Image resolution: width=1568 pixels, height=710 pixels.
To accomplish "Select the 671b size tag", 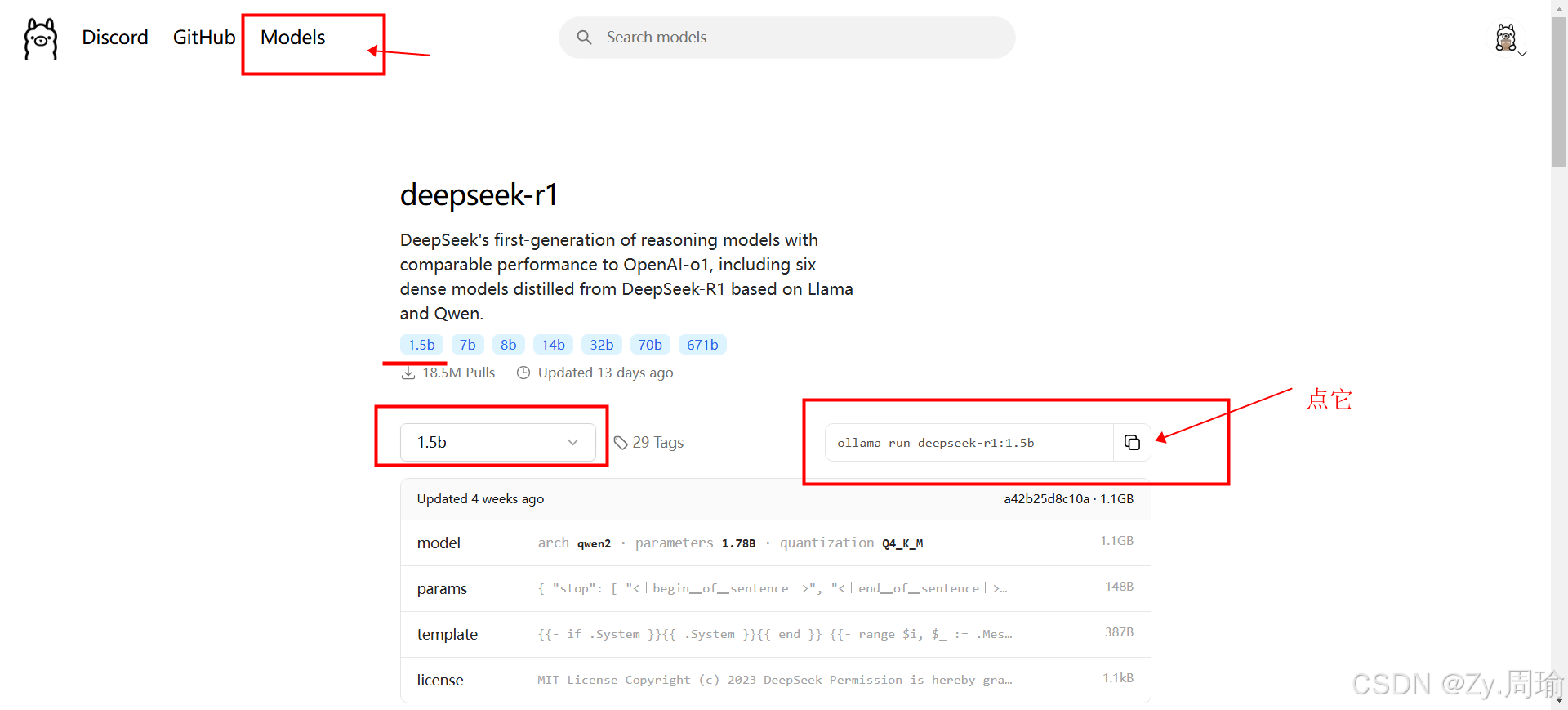I will [x=702, y=345].
